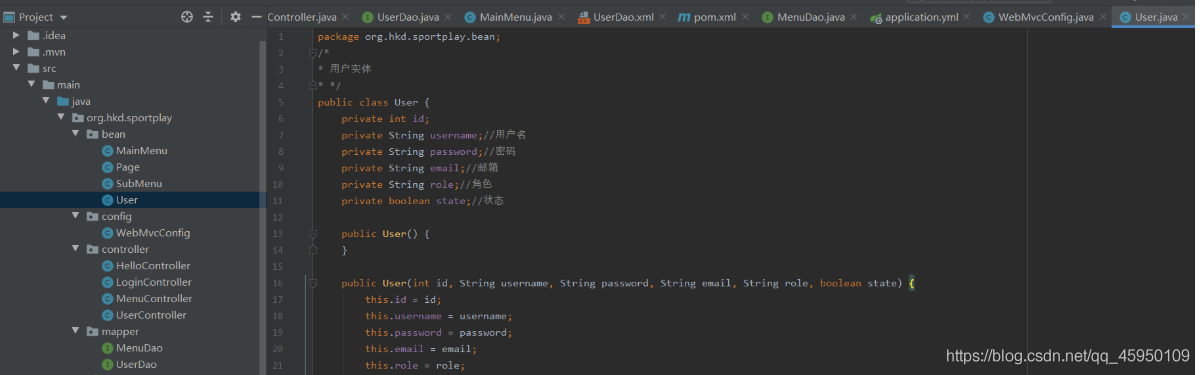The height and width of the screenshot is (375, 1200).
Task: Open Project panel settings gear
Action: coord(236,17)
